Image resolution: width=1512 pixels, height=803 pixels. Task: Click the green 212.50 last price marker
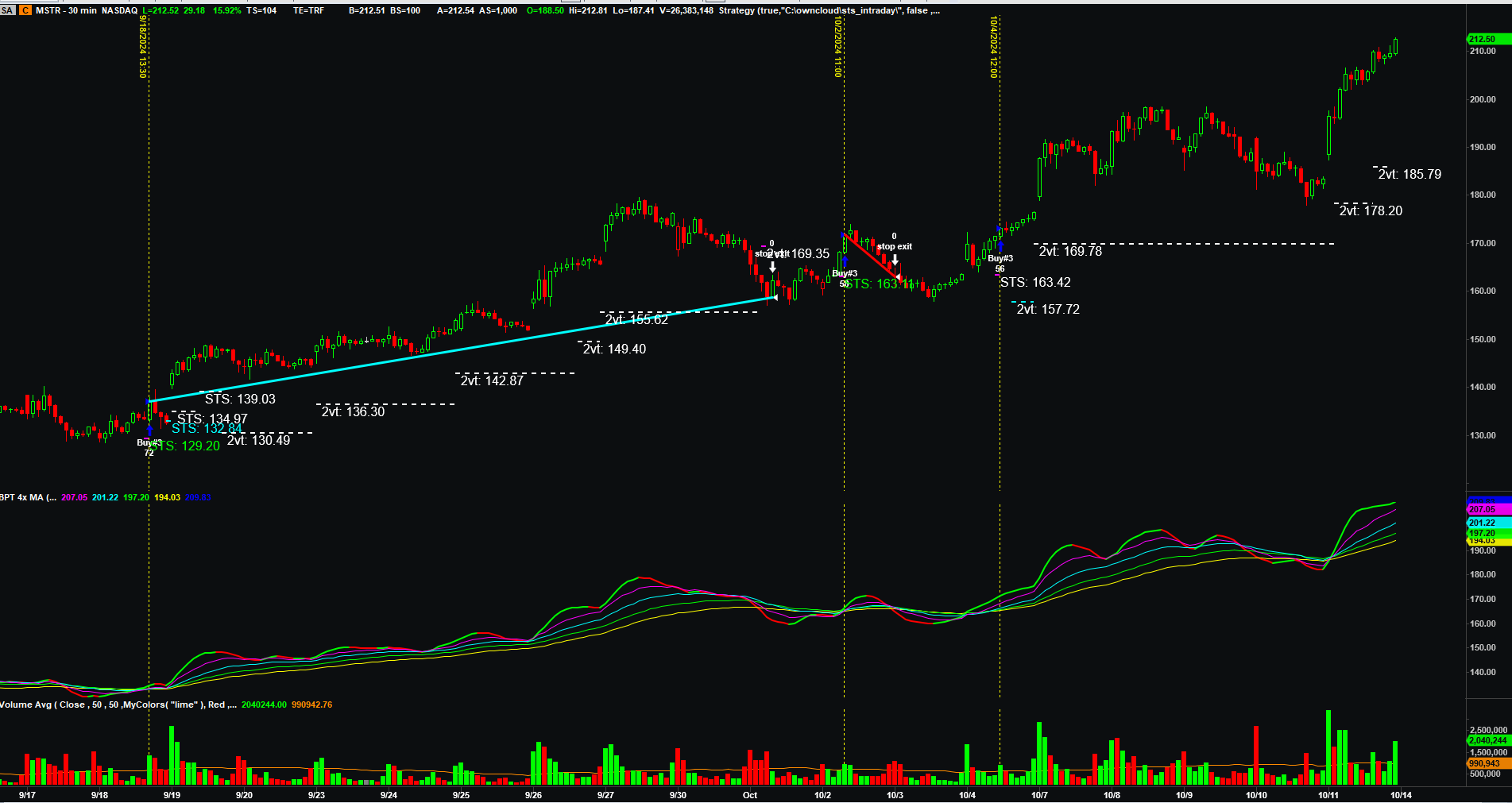pyautogui.click(x=1482, y=39)
